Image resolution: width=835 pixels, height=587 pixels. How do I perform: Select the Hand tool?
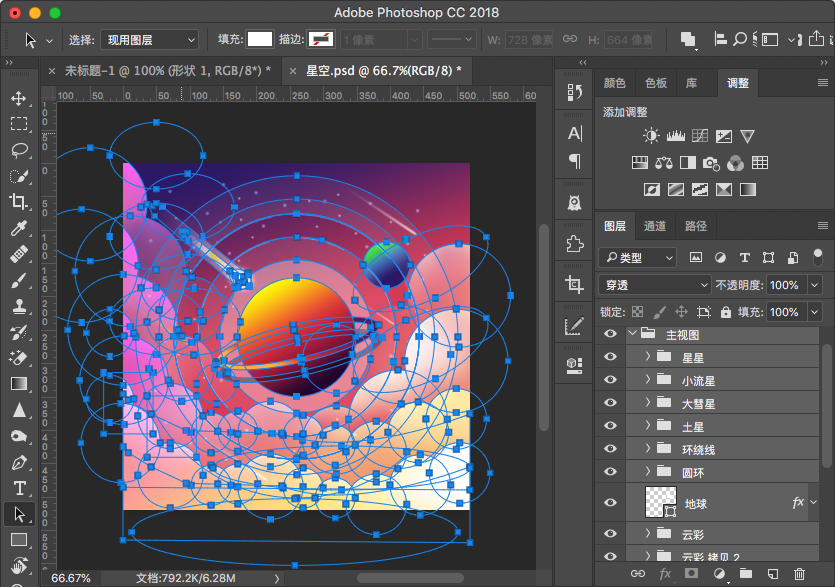[x=19, y=565]
